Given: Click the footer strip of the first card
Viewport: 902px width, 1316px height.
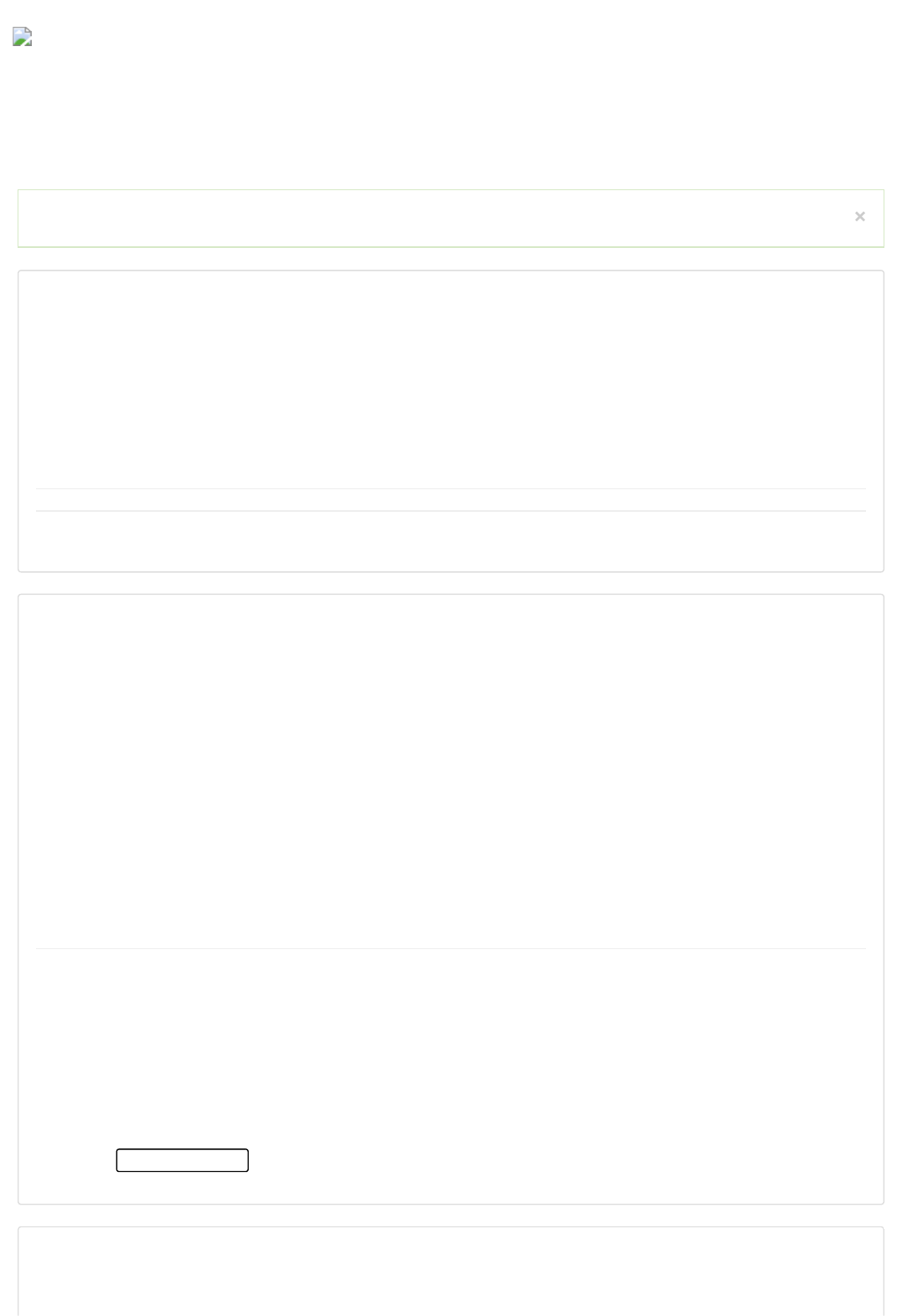Looking at the screenshot, I should [x=451, y=541].
